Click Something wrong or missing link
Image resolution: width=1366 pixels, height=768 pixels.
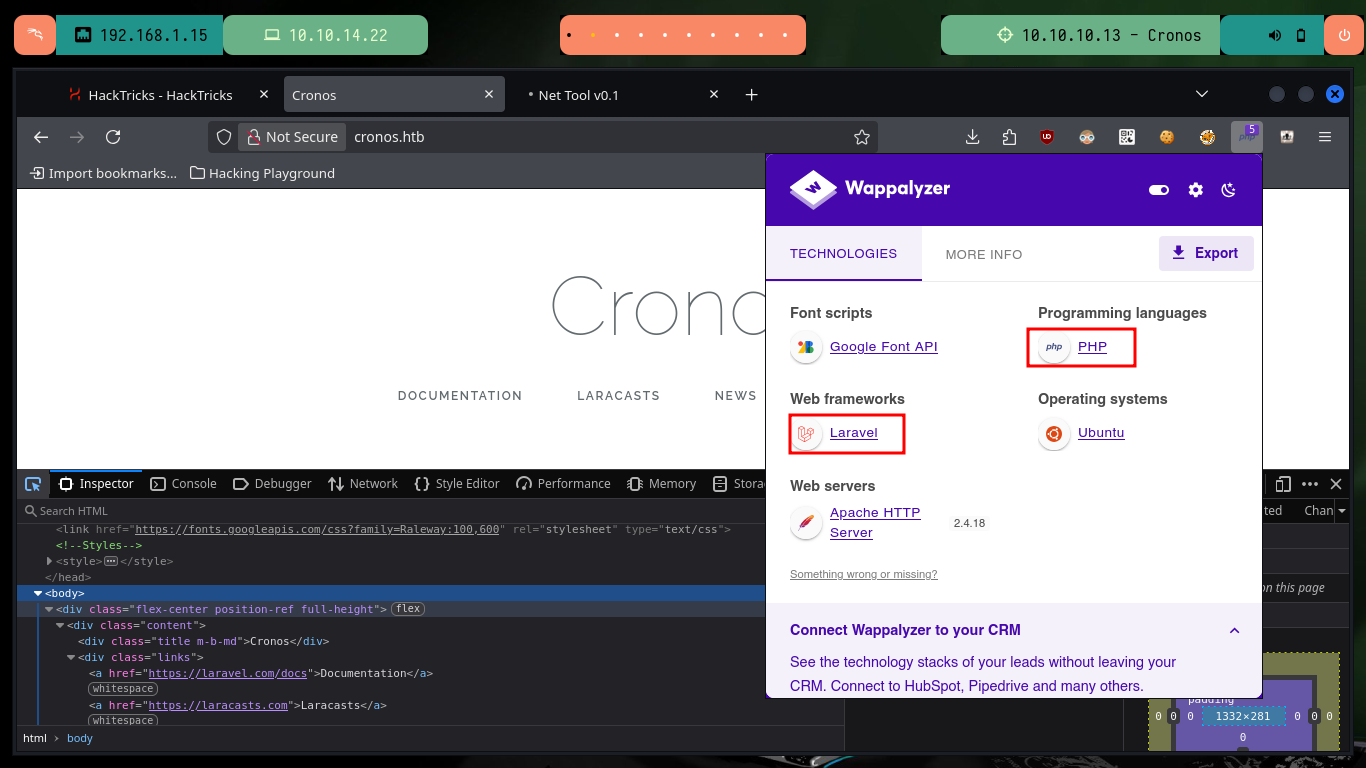click(x=863, y=575)
